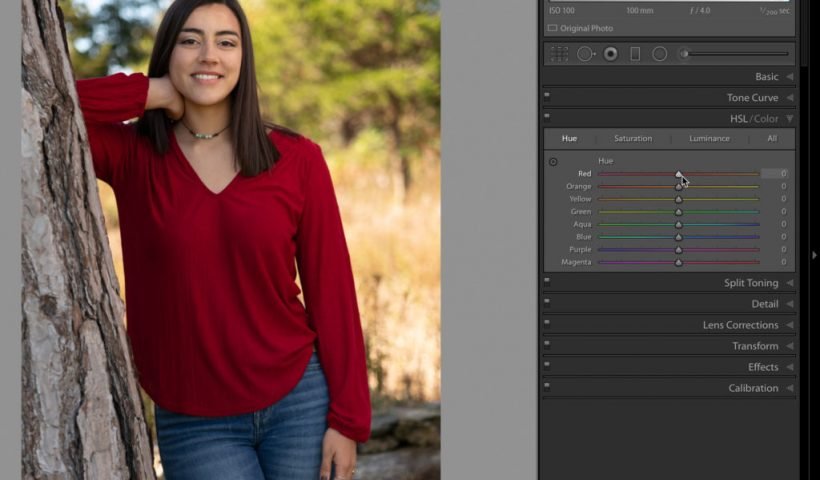
Task: Collapse the HSL / Color panel
Action: coord(790,119)
